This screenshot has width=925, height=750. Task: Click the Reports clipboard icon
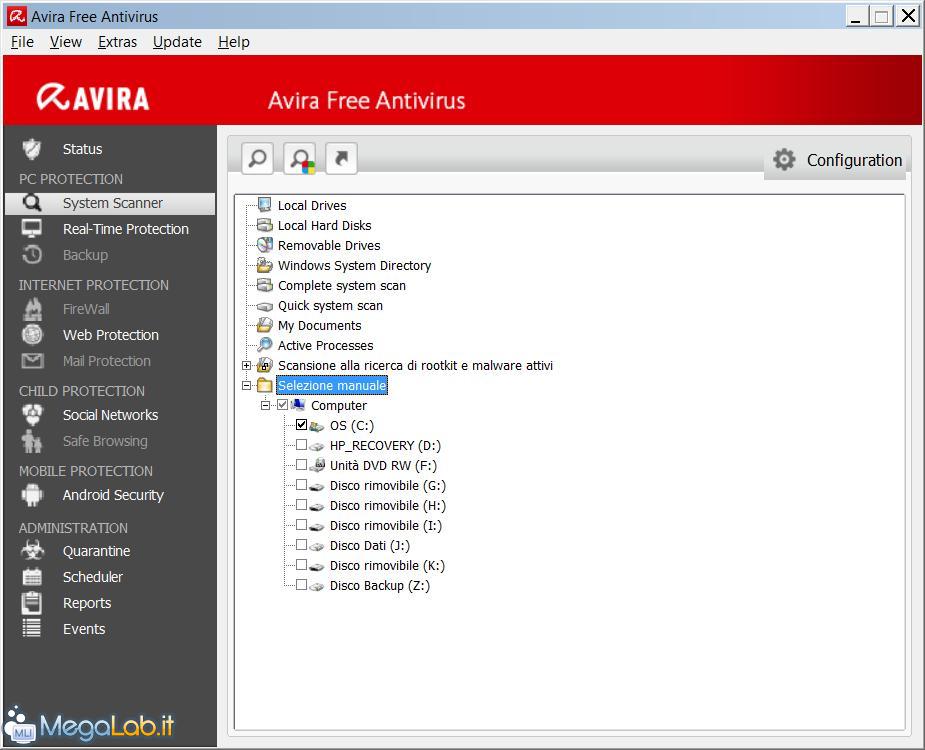tap(31, 602)
